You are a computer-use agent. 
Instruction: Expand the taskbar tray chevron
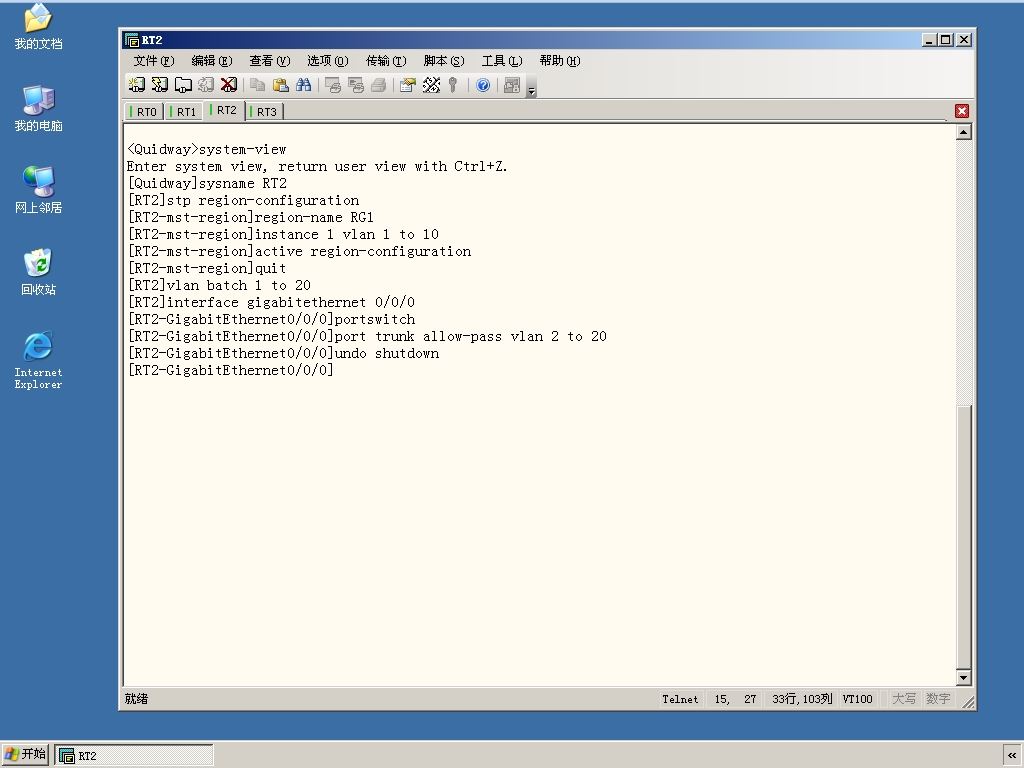[x=1012, y=756]
